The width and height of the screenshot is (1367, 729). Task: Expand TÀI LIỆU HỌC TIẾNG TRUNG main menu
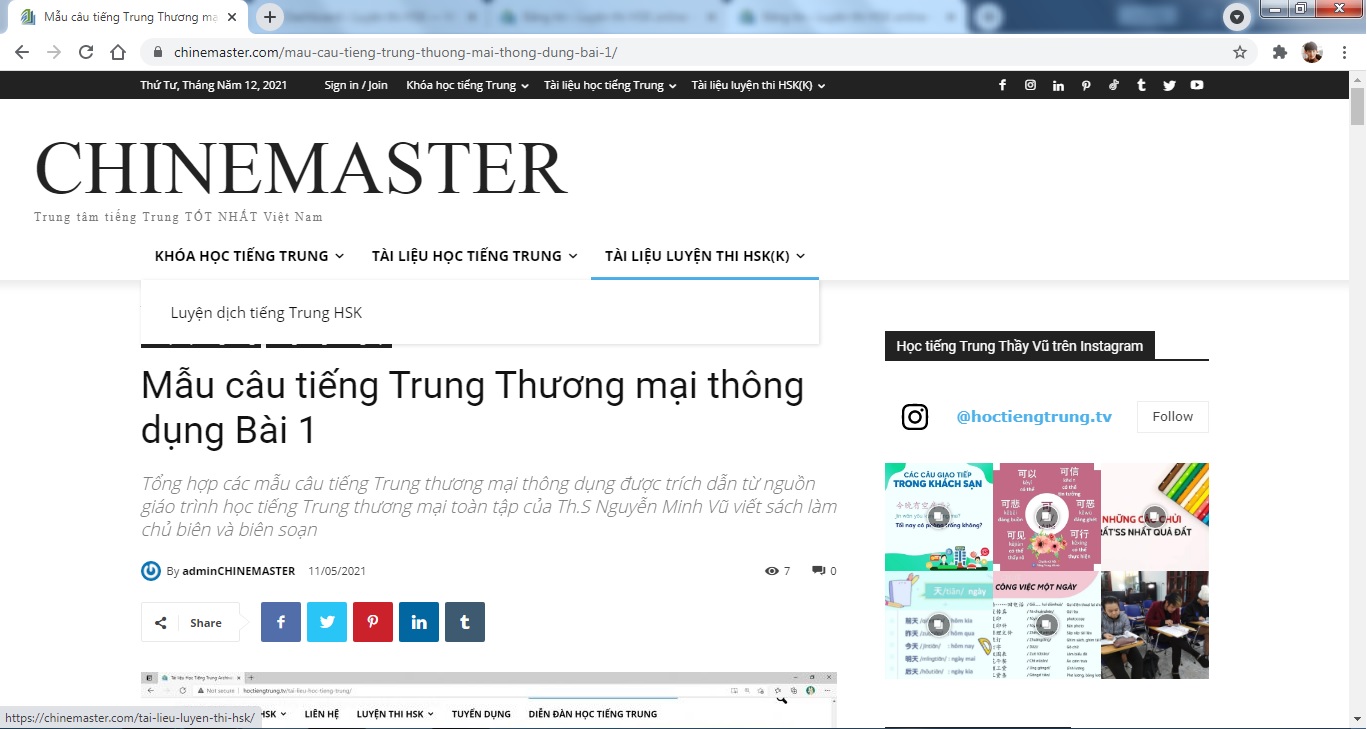pyautogui.click(x=474, y=256)
